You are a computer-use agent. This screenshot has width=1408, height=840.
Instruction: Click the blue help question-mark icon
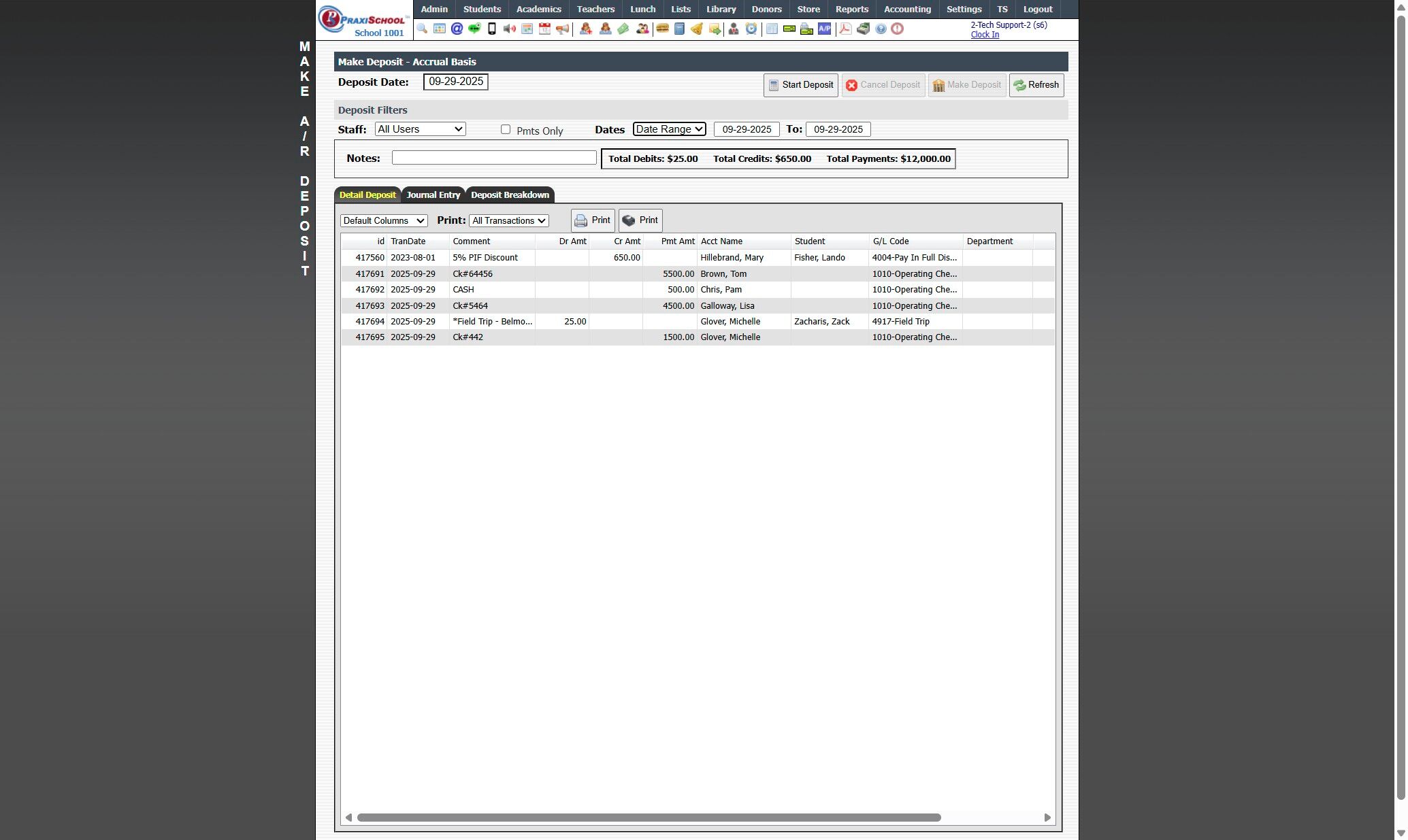pos(881,29)
